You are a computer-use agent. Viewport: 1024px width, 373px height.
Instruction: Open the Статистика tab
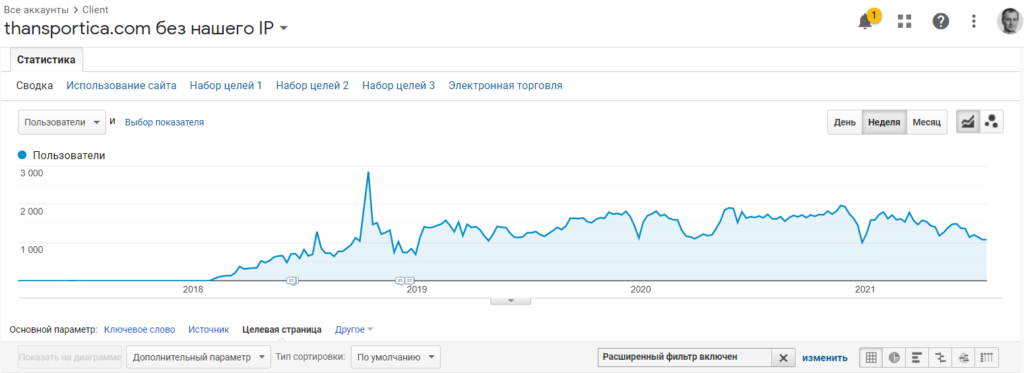(x=46, y=60)
